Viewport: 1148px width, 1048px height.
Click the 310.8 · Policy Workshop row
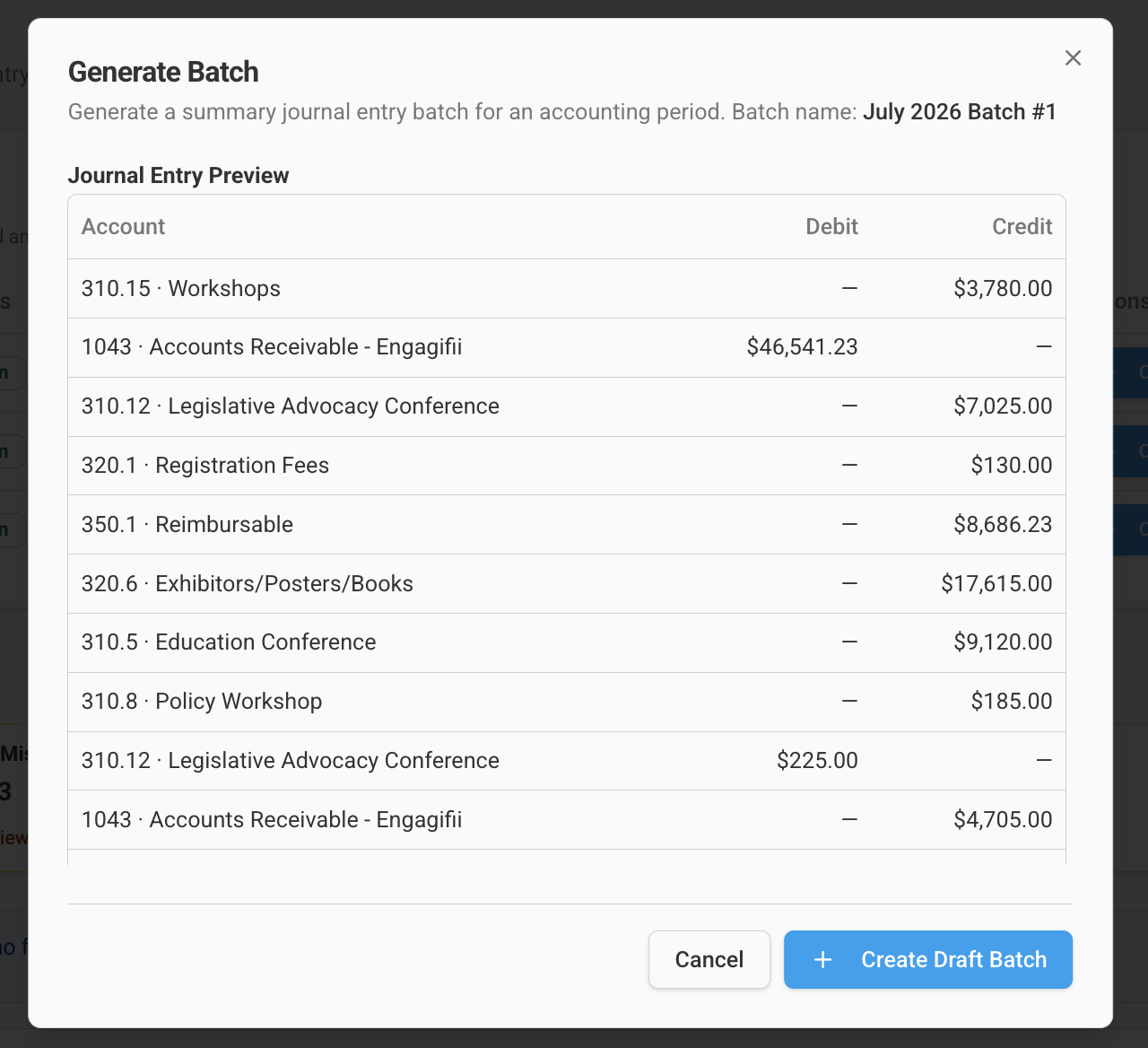coord(567,702)
